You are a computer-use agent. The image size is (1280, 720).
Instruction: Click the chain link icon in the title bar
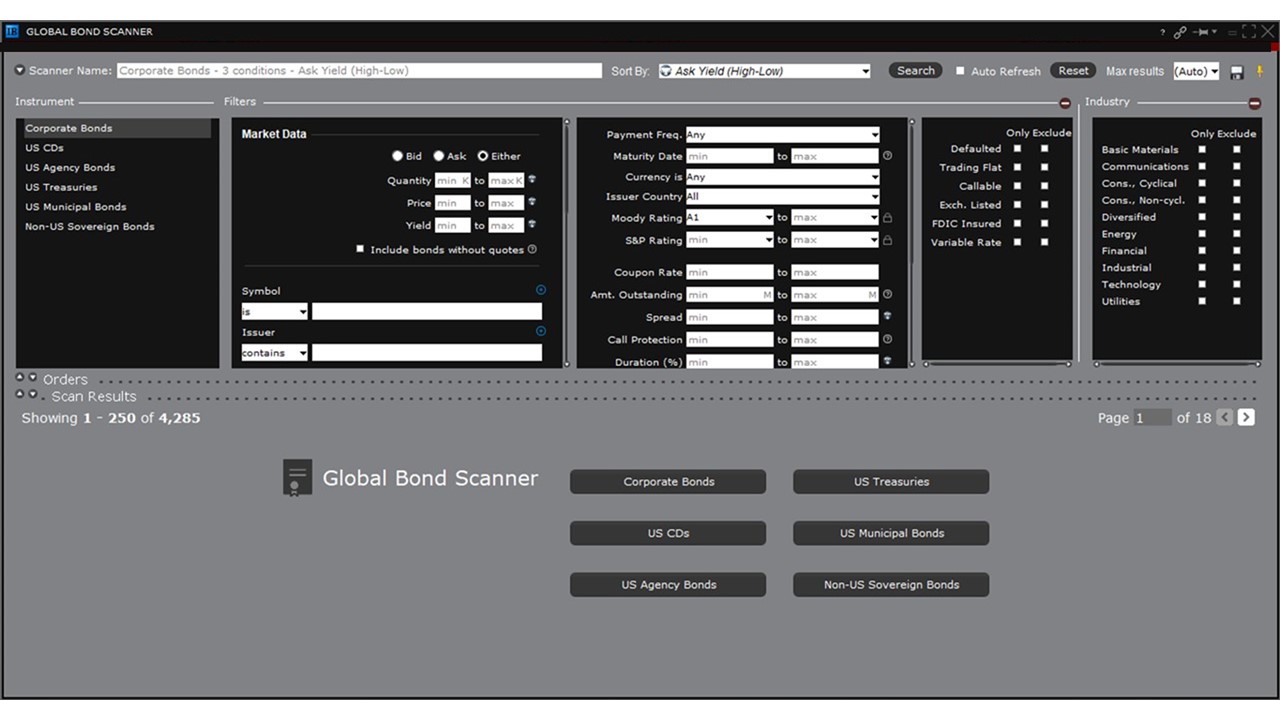(x=1180, y=31)
